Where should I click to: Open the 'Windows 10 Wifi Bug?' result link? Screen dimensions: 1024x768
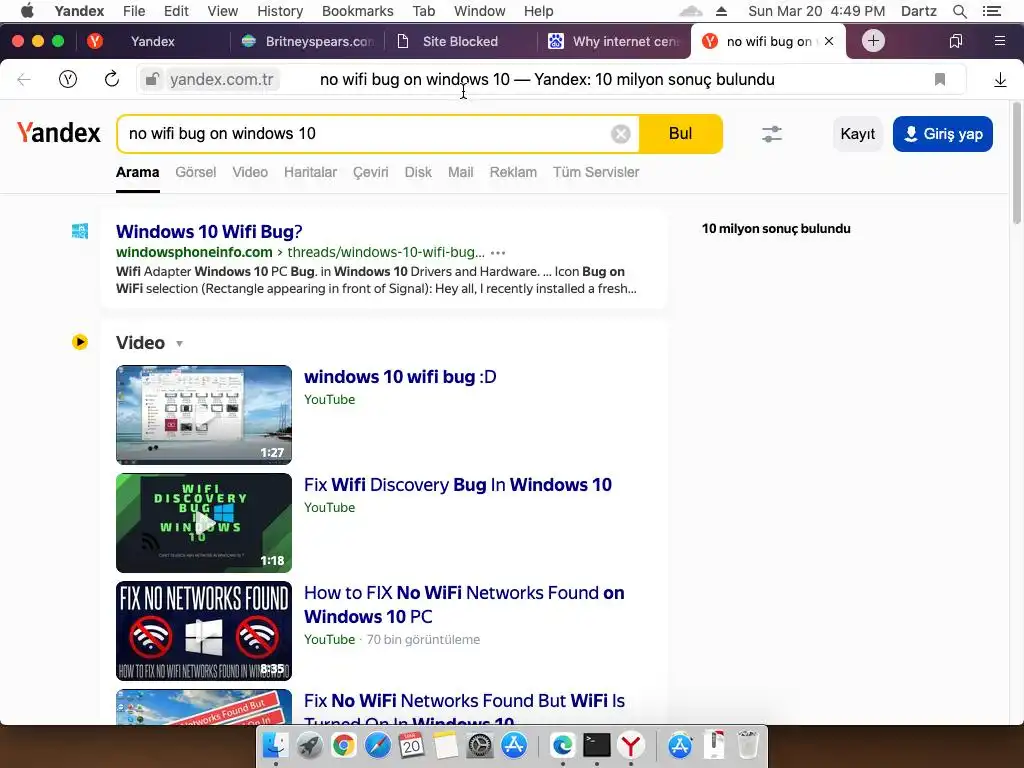pos(209,232)
